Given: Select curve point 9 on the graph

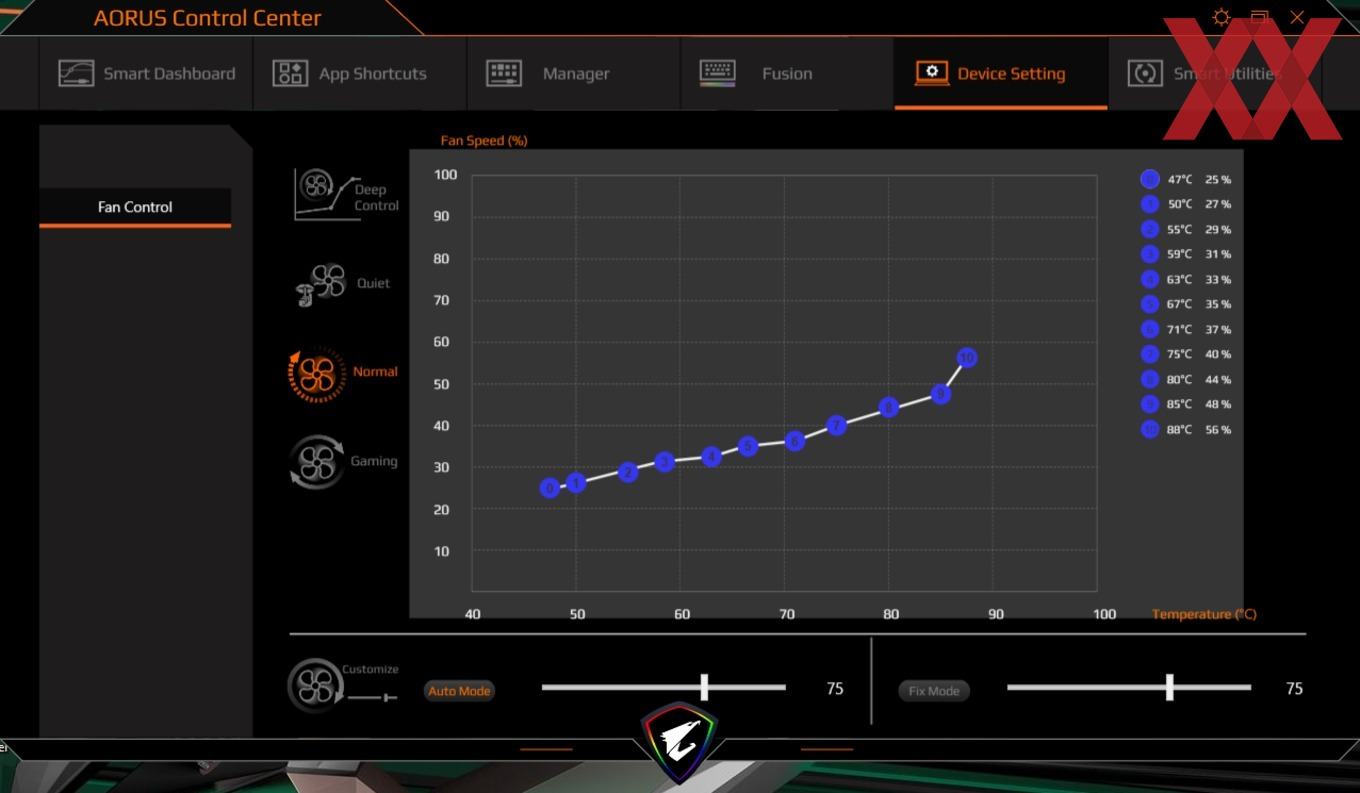Looking at the screenshot, I should click(941, 395).
